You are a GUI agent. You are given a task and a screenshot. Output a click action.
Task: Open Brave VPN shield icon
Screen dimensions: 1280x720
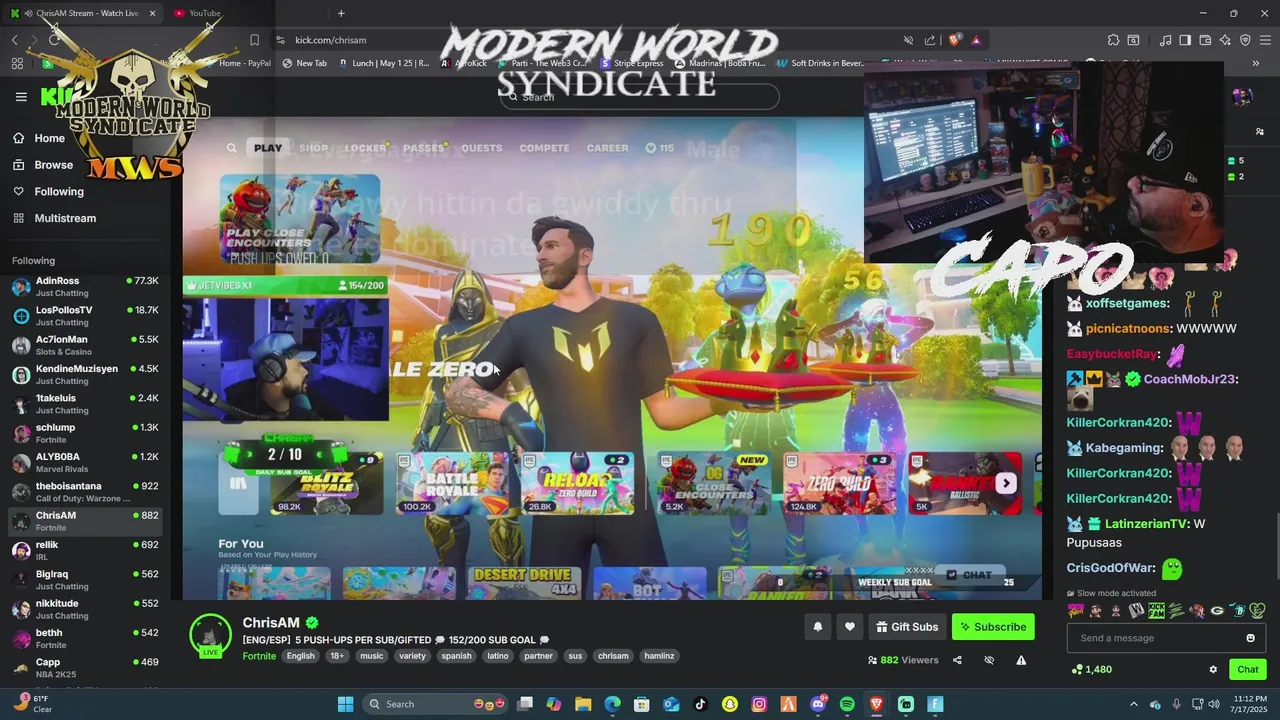click(1245, 40)
